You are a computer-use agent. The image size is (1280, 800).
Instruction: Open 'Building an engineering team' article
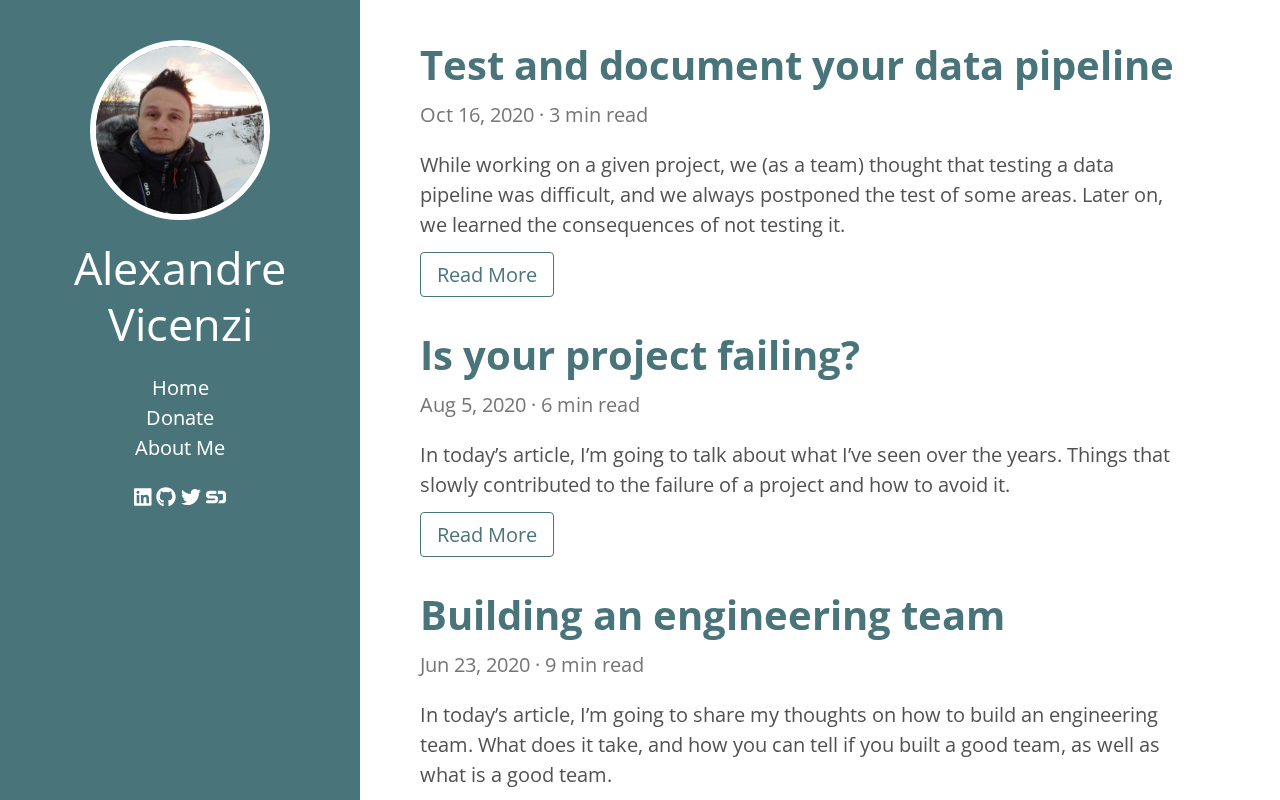click(x=712, y=615)
